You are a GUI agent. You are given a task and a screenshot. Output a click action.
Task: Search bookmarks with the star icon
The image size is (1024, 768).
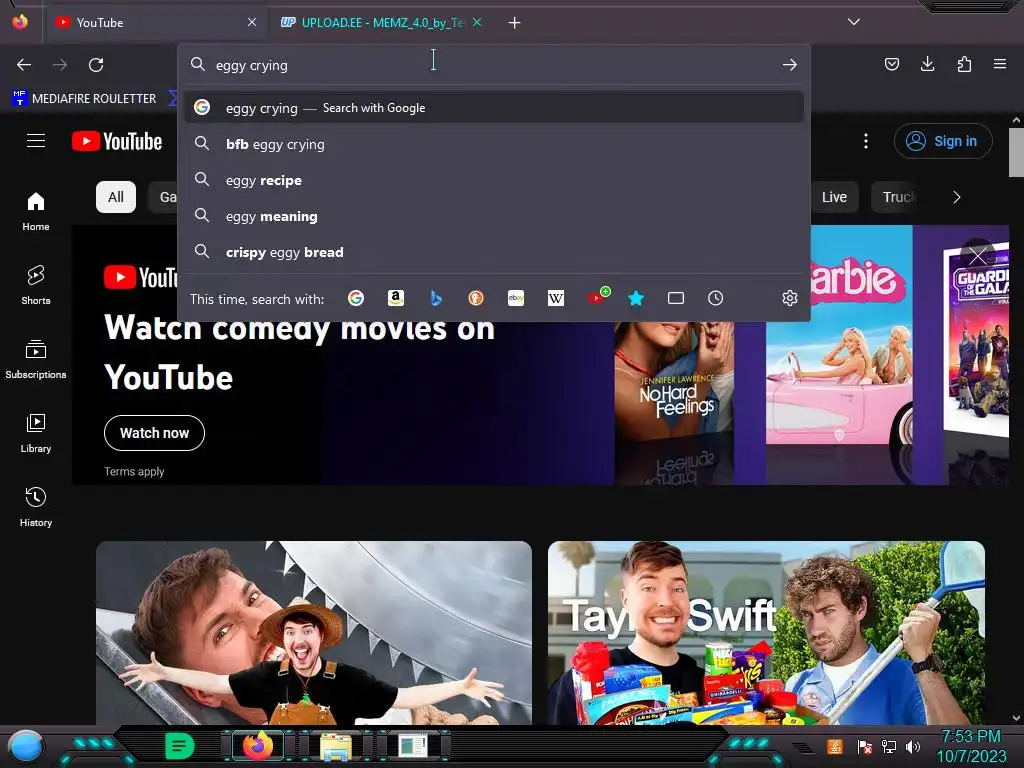point(636,298)
